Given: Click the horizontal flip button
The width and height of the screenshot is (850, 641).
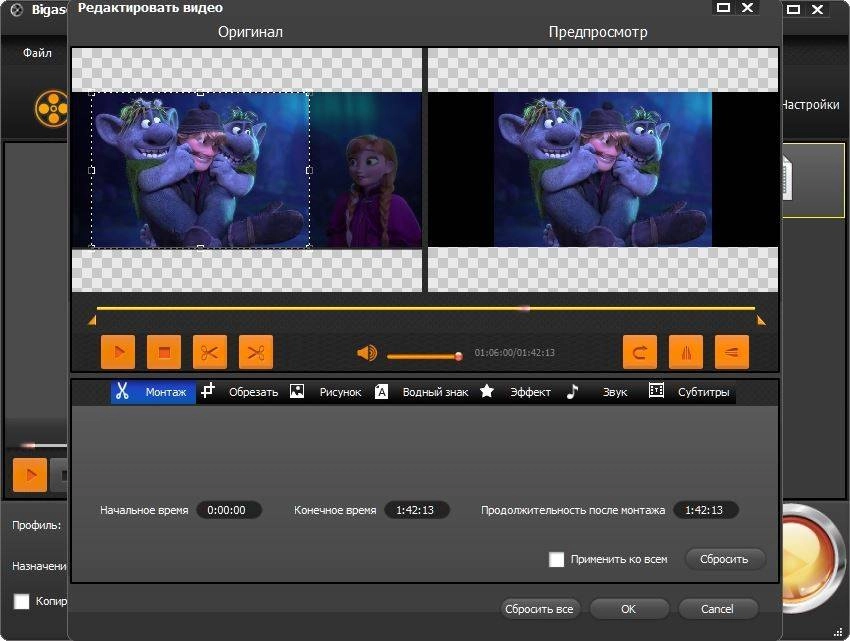Looking at the screenshot, I should tap(686, 352).
